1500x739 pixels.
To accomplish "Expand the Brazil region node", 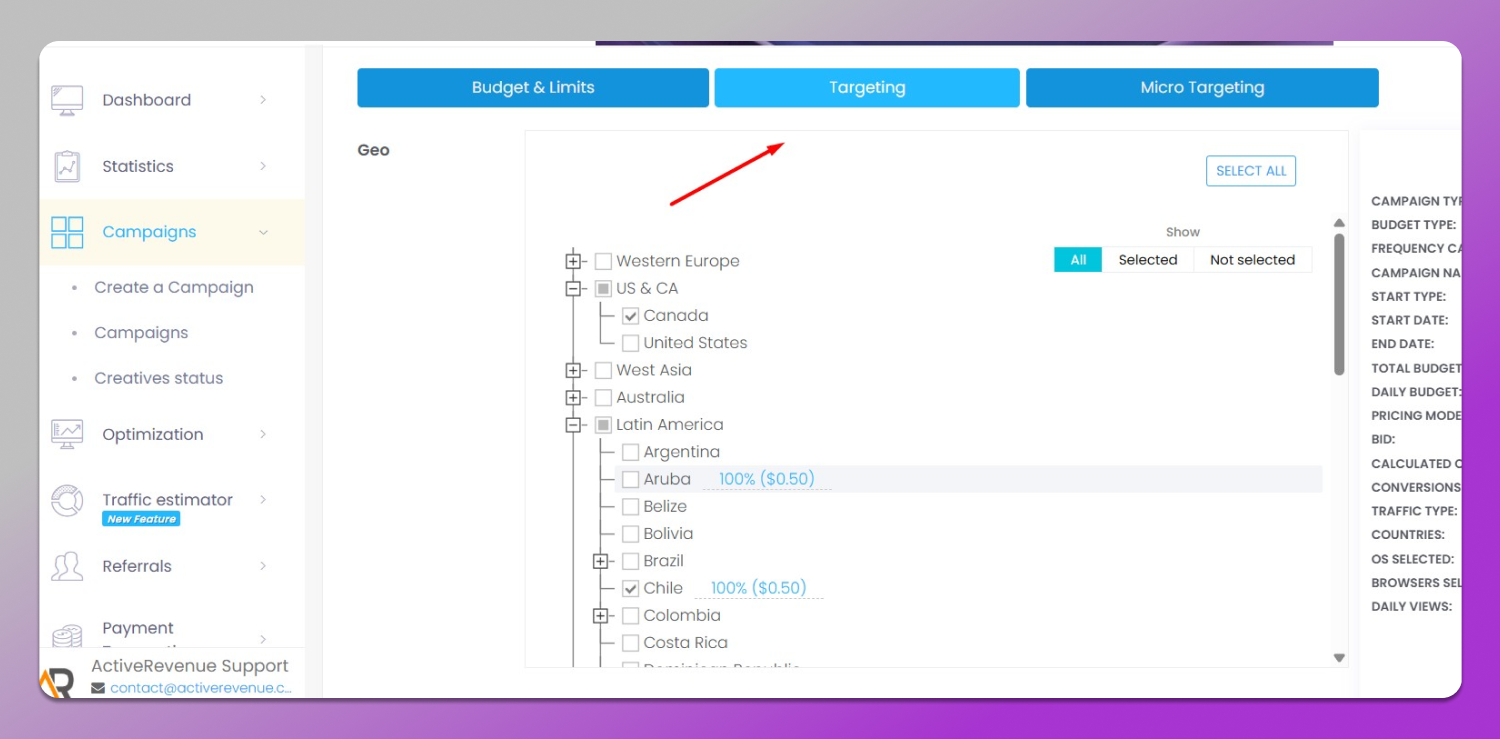I will pyautogui.click(x=601, y=561).
